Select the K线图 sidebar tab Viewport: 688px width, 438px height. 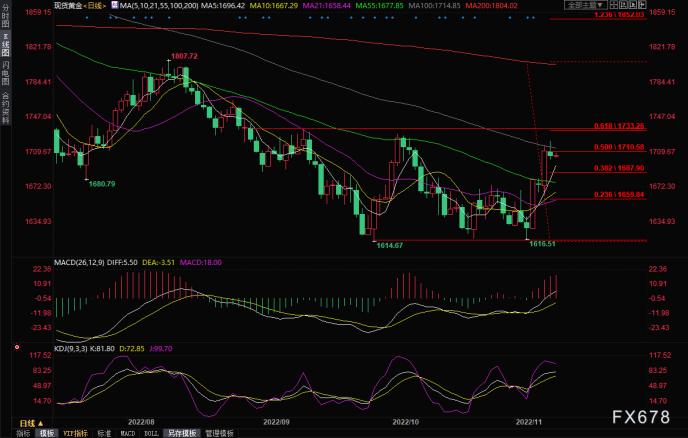tap(5, 45)
